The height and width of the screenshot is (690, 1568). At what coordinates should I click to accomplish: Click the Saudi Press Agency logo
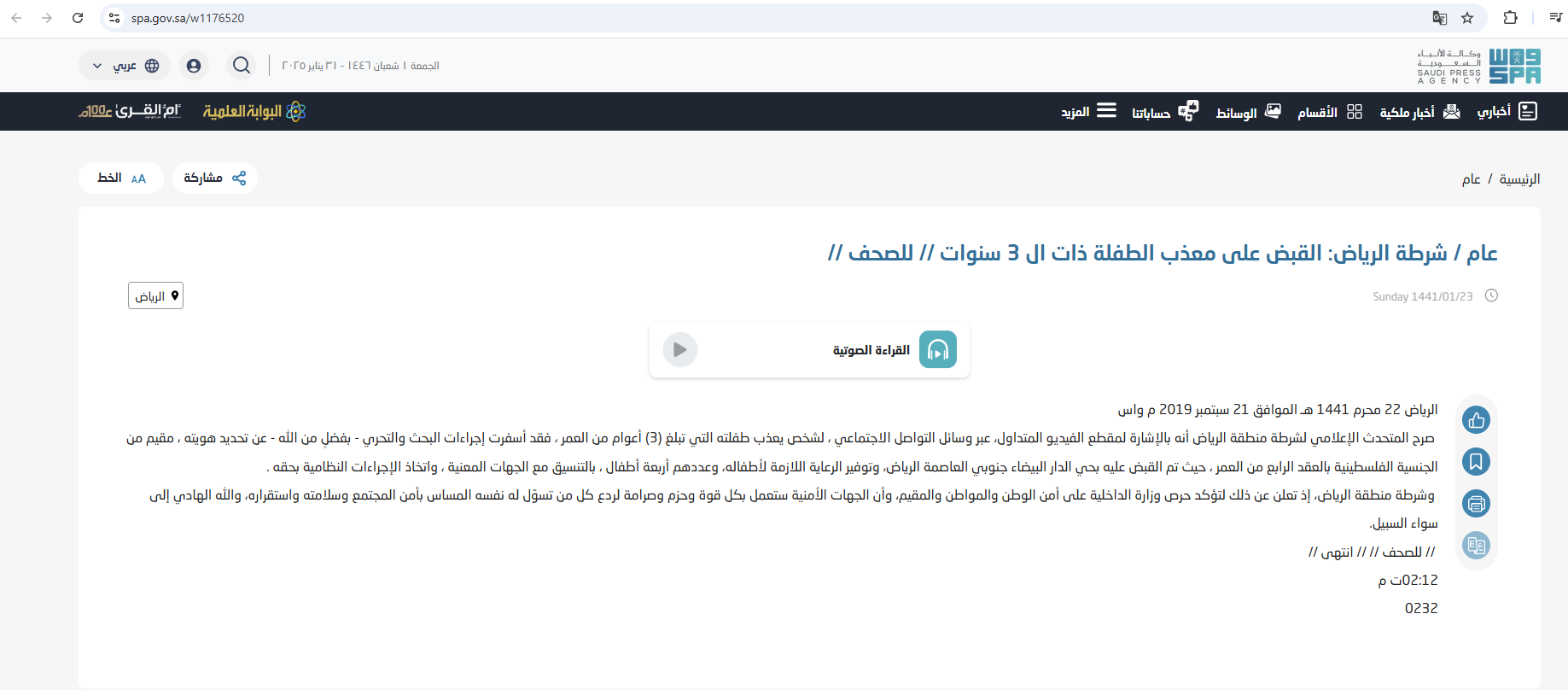point(1478,66)
